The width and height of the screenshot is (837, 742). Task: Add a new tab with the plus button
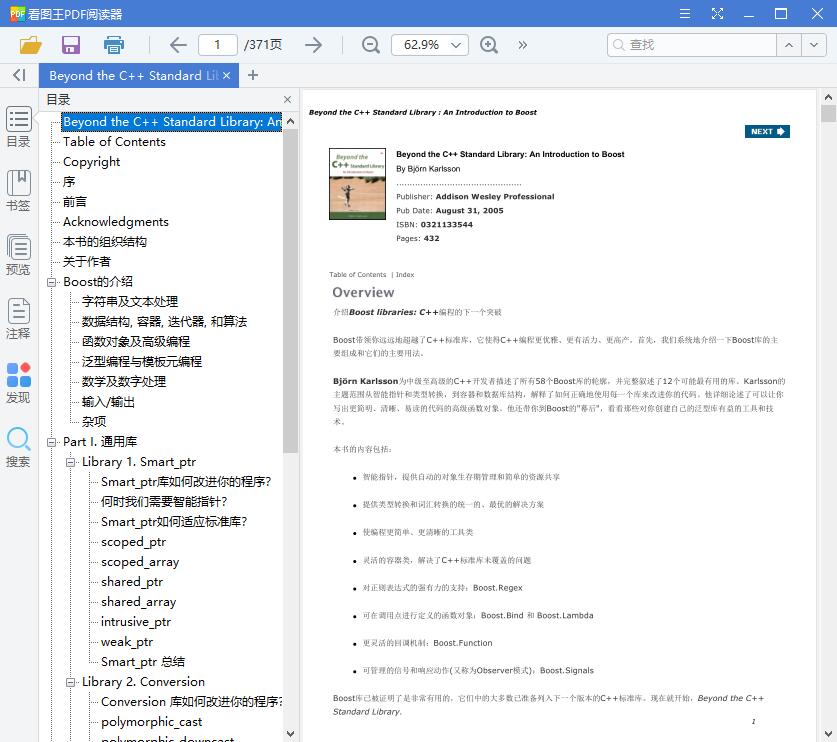click(253, 75)
